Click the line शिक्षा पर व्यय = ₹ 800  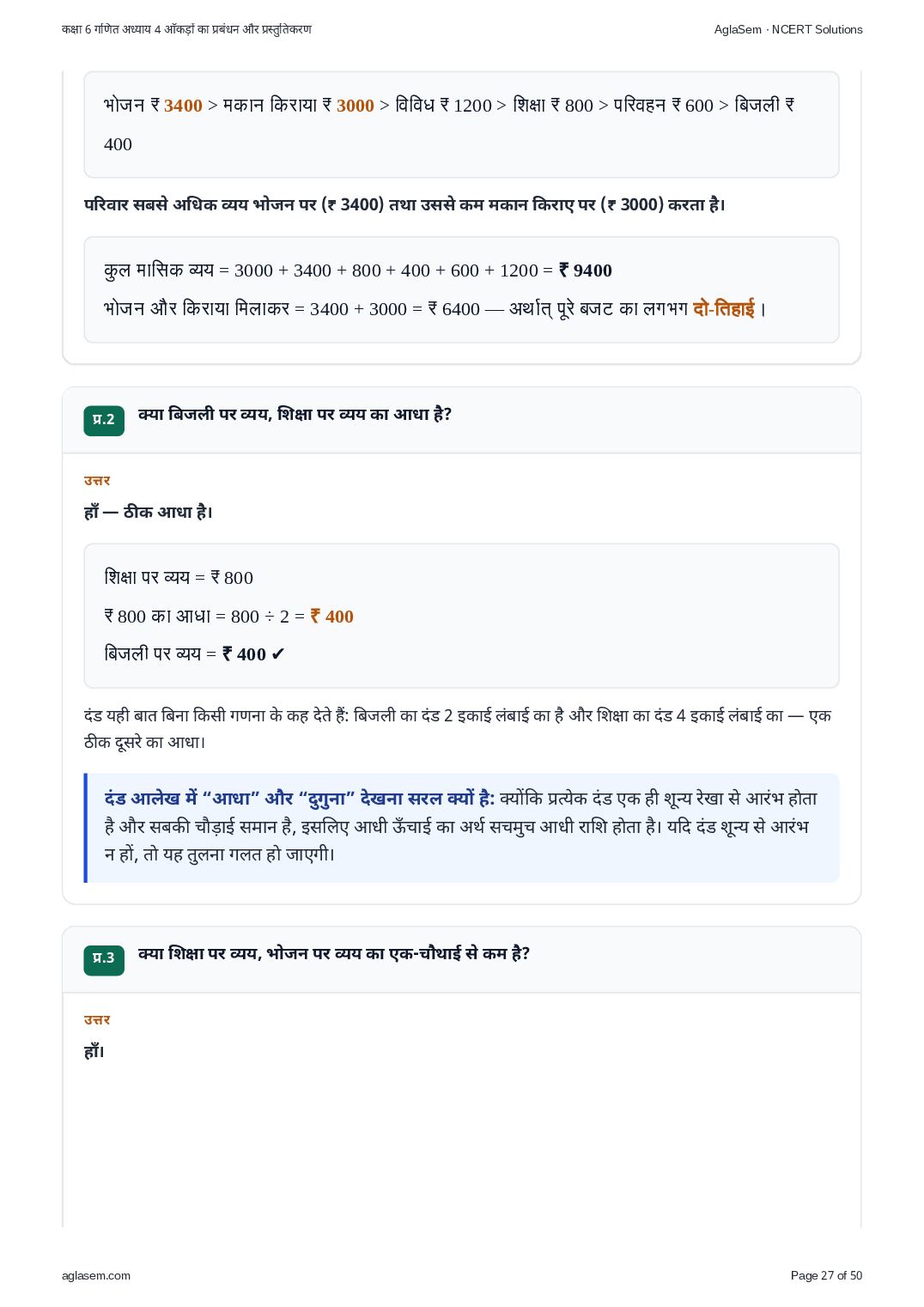click(x=179, y=578)
